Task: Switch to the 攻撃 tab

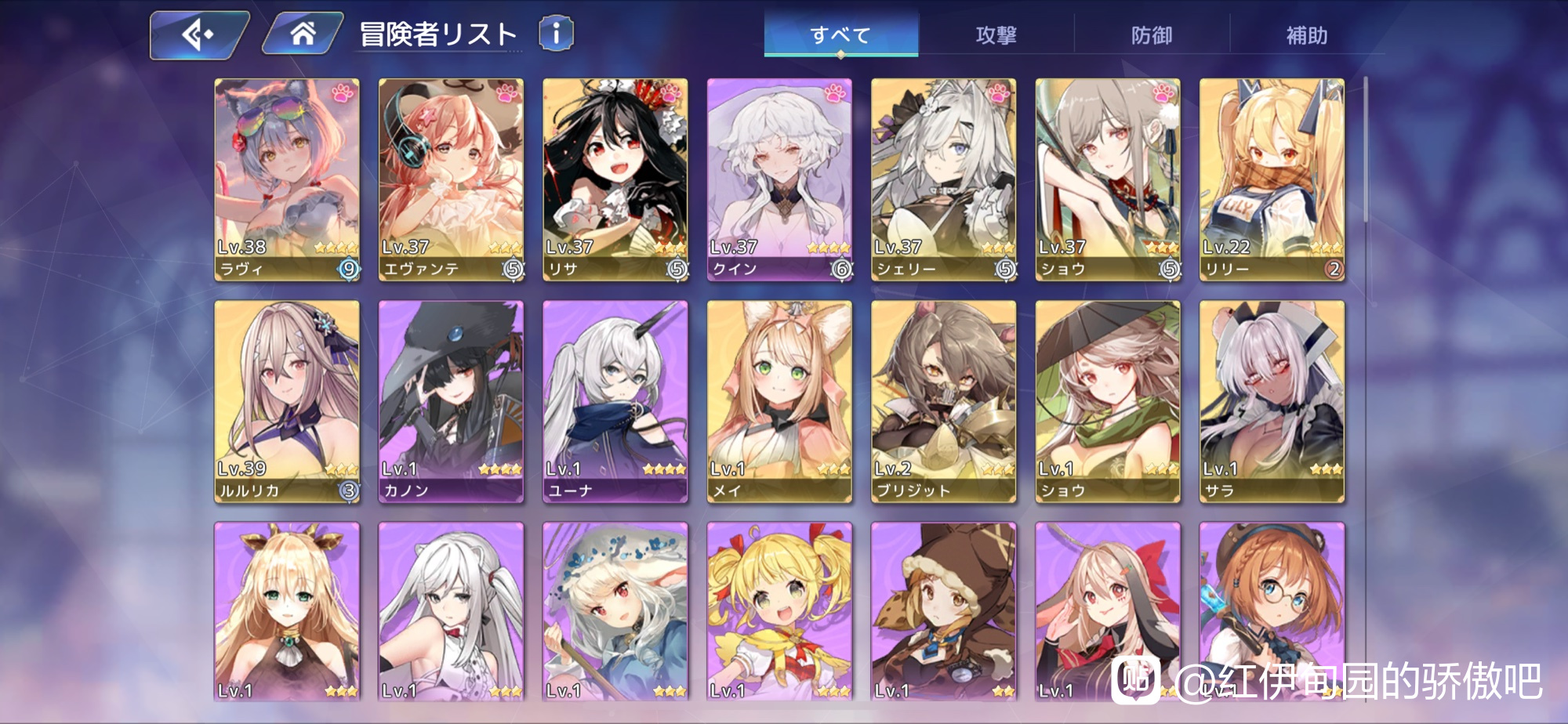Action: 996,35
